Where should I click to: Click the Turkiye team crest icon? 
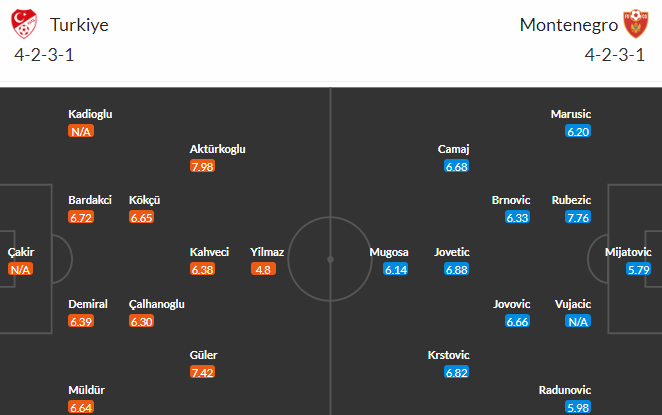(x=24, y=24)
